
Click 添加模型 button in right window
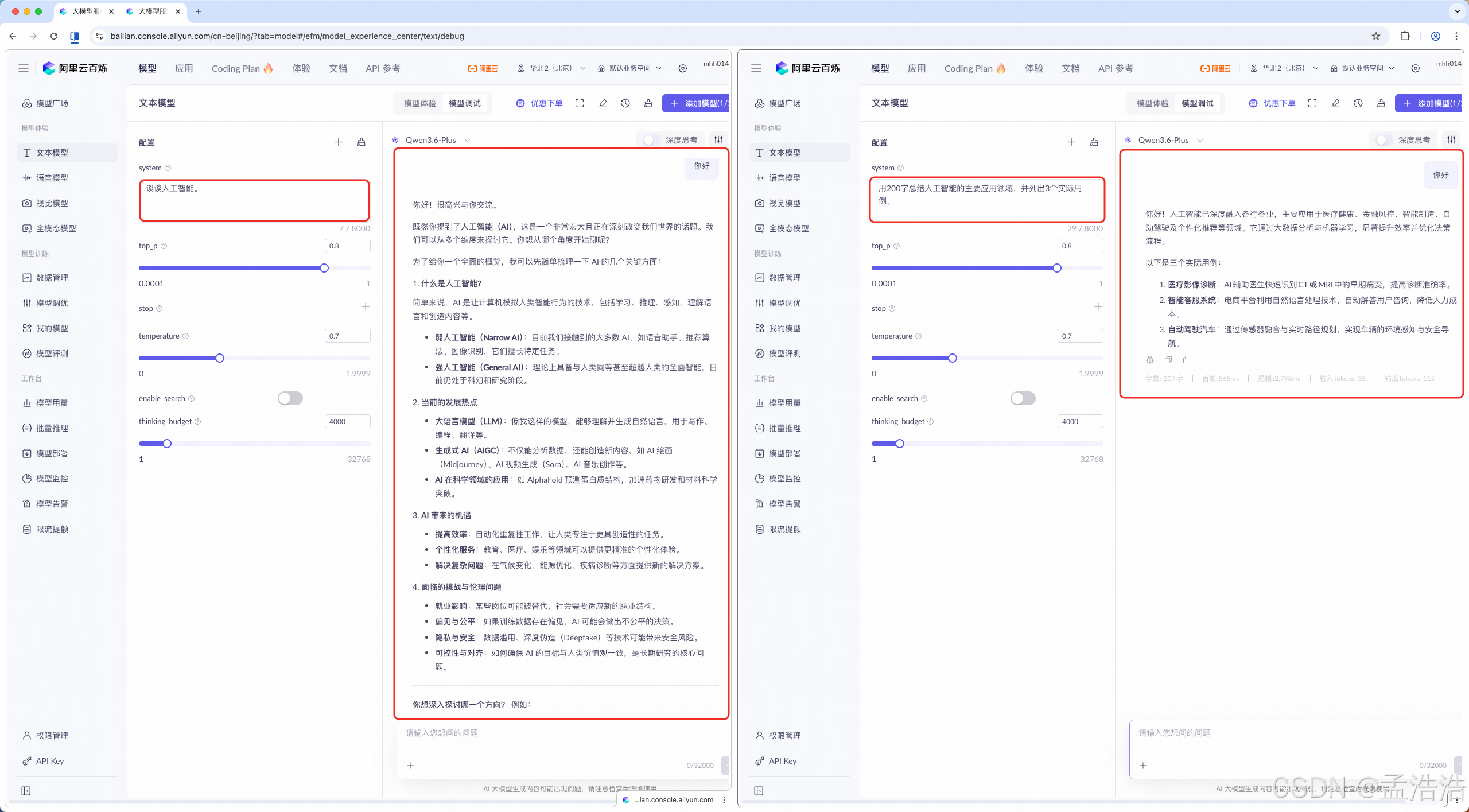point(1429,103)
